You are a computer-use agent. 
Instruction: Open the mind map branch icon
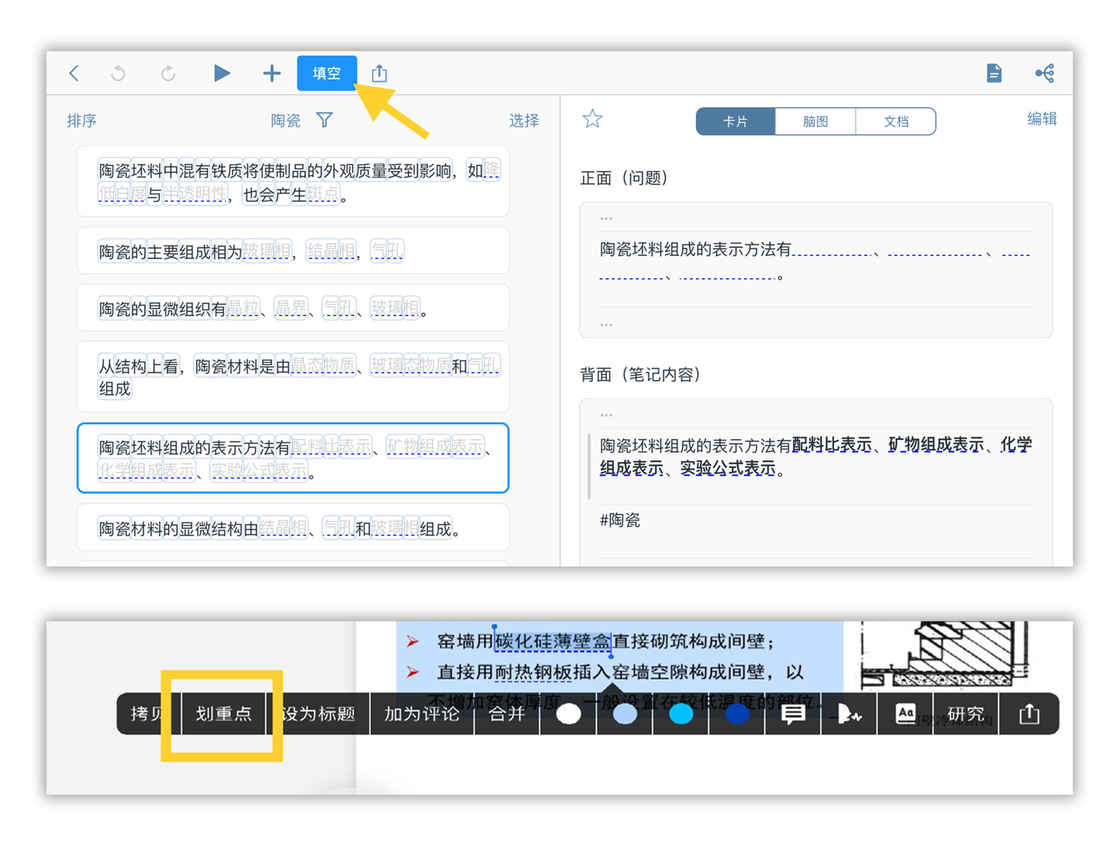1044,73
